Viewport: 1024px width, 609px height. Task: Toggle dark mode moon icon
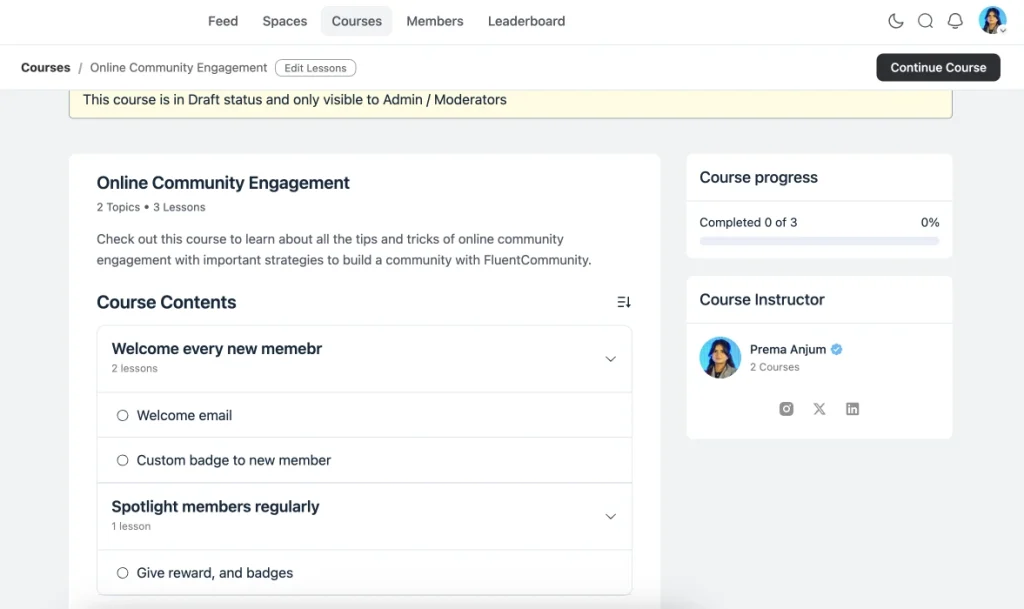(x=895, y=21)
